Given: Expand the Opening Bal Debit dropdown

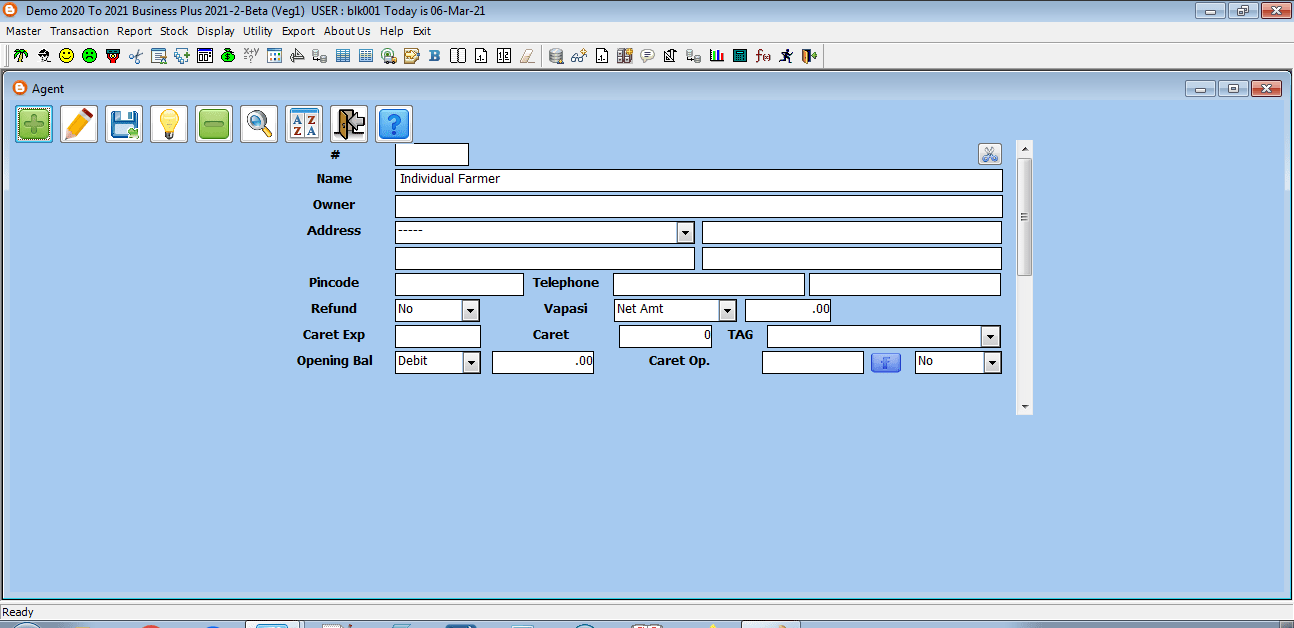Looking at the screenshot, I should [x=471, y=362].
